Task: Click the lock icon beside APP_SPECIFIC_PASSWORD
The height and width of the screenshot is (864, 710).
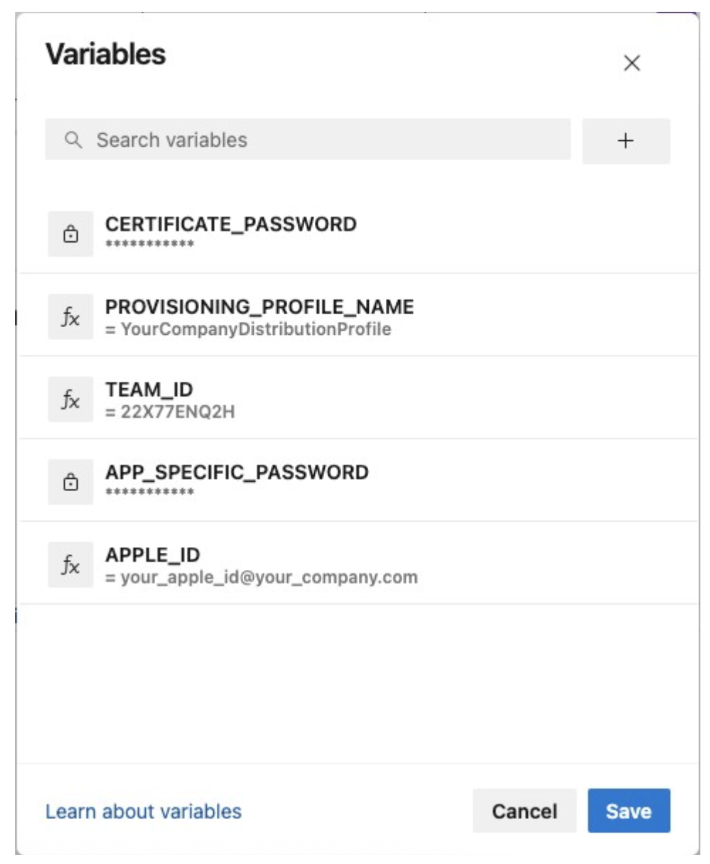Action: pyautogui.click(x=70, y=482)
